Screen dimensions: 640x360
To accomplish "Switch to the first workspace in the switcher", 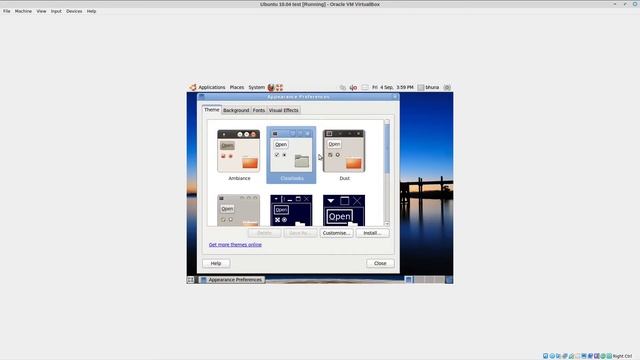I will click(409, 280).
